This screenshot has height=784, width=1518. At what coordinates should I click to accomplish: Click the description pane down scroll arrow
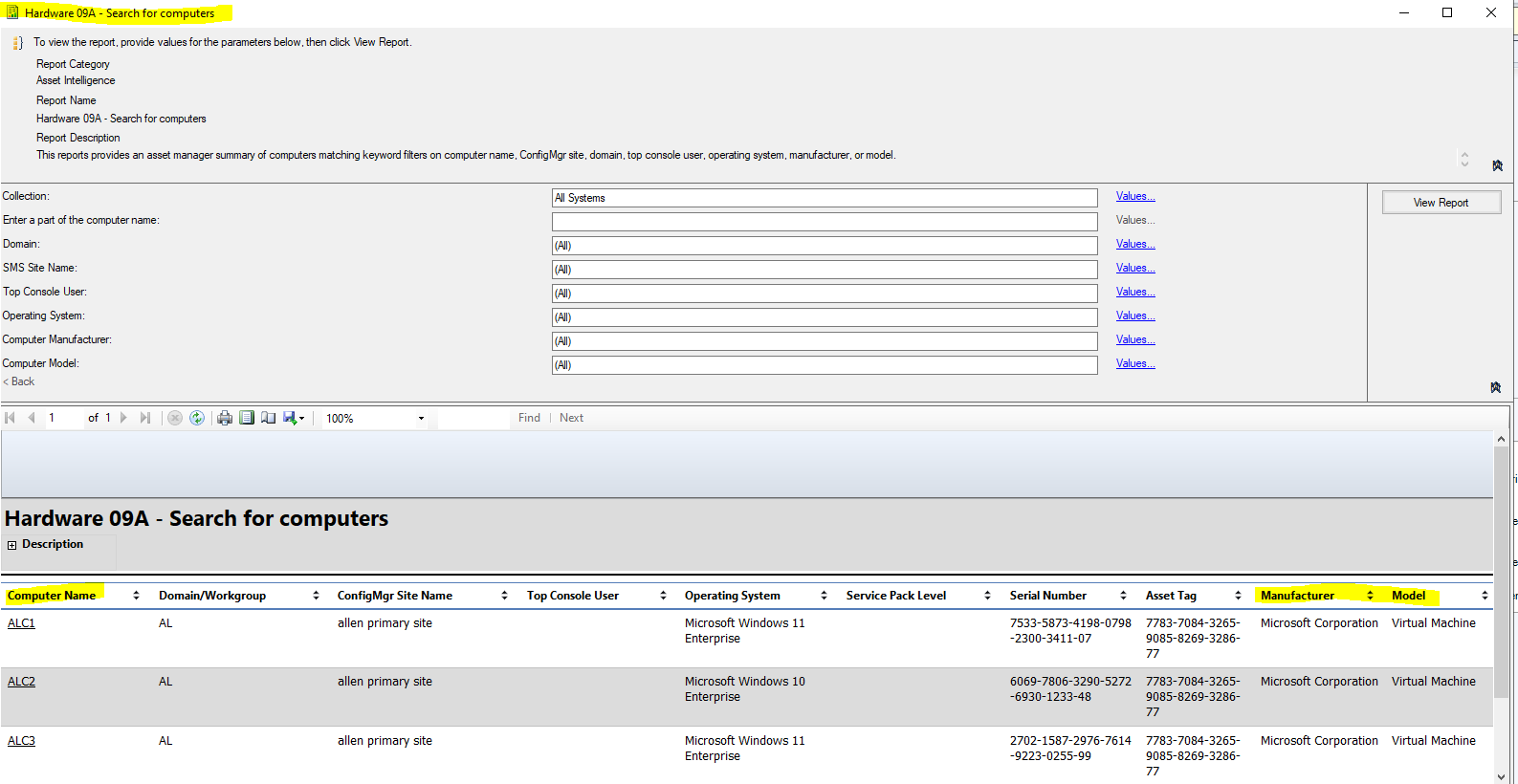(x=1464, y=164)
